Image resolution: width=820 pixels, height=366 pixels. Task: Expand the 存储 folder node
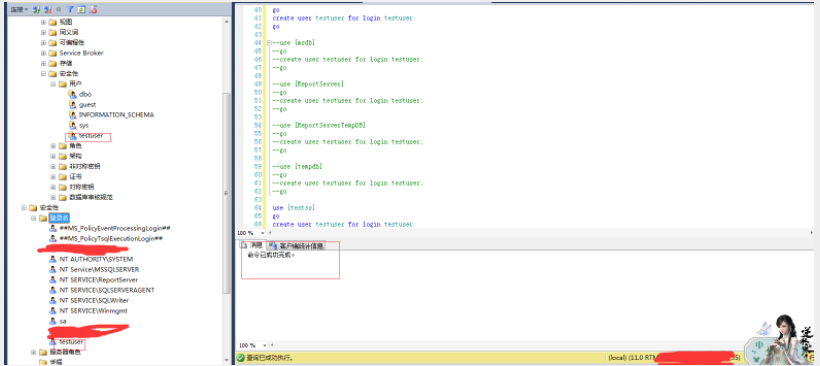coord(43,63)
